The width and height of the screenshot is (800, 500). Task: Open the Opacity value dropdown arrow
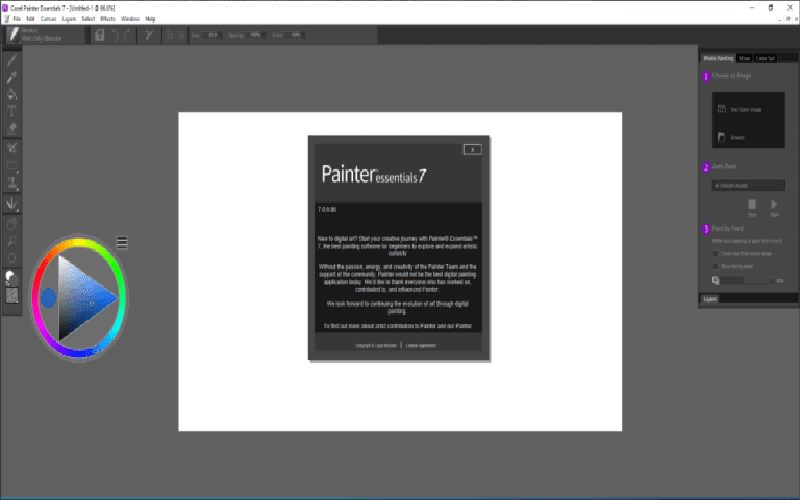[263, 35]
